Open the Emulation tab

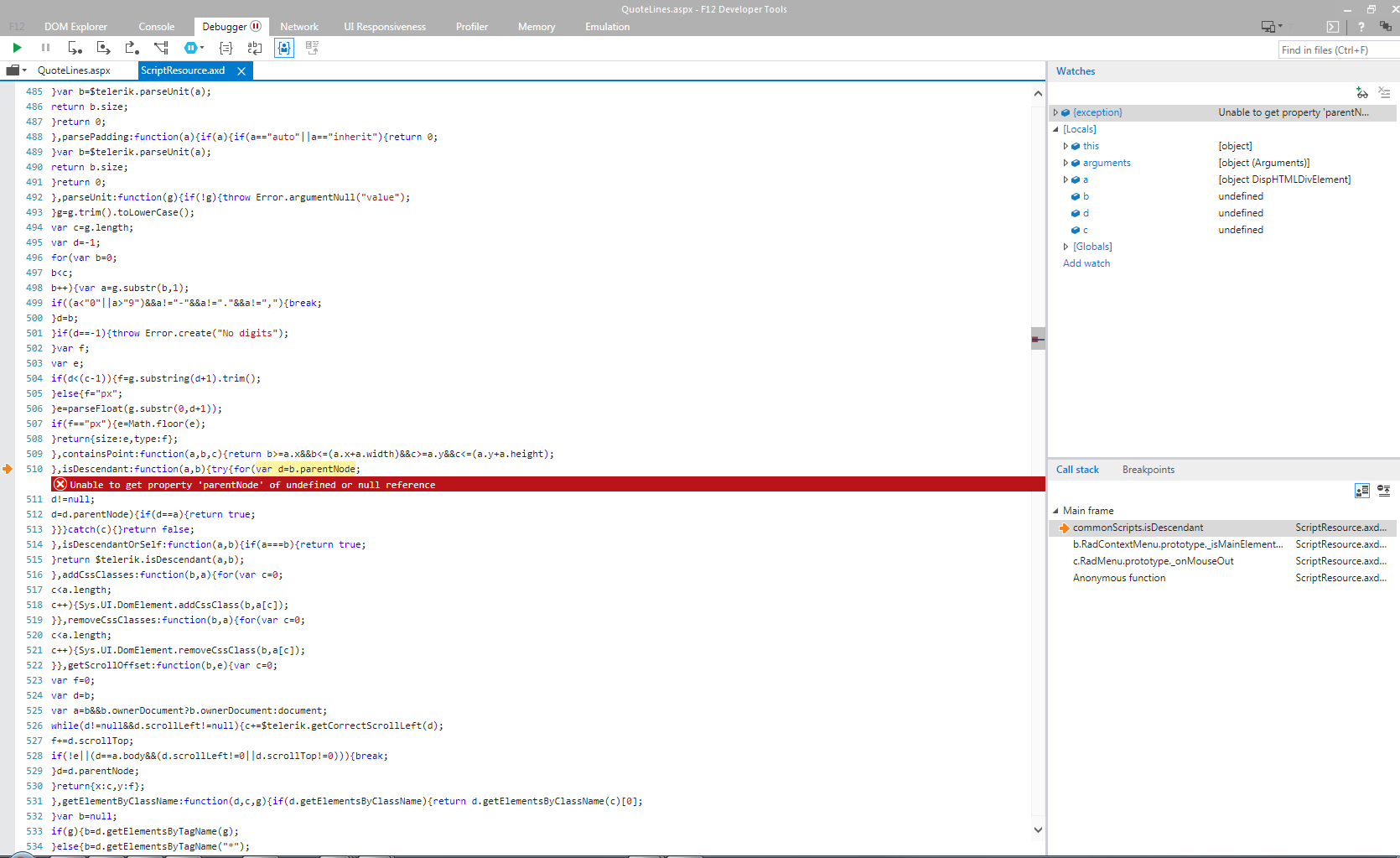608,27
